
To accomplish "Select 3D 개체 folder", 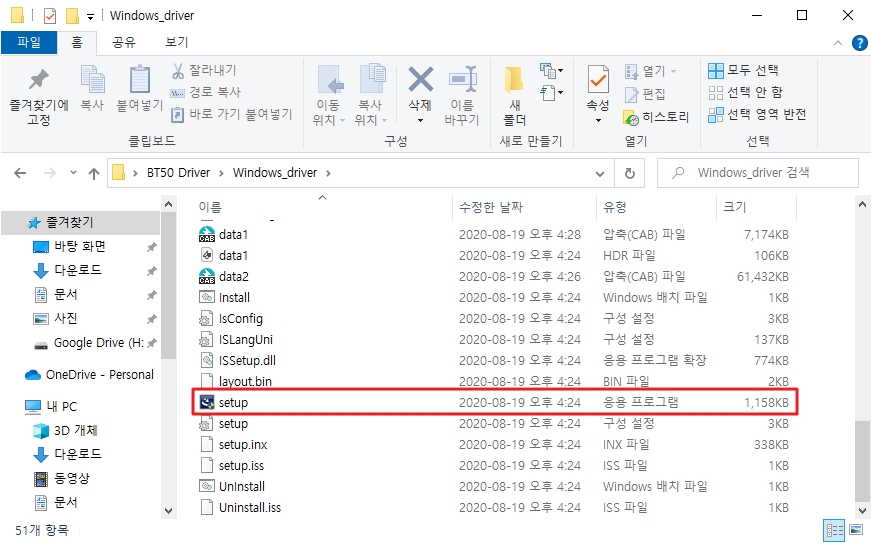I will coord(76,431).
